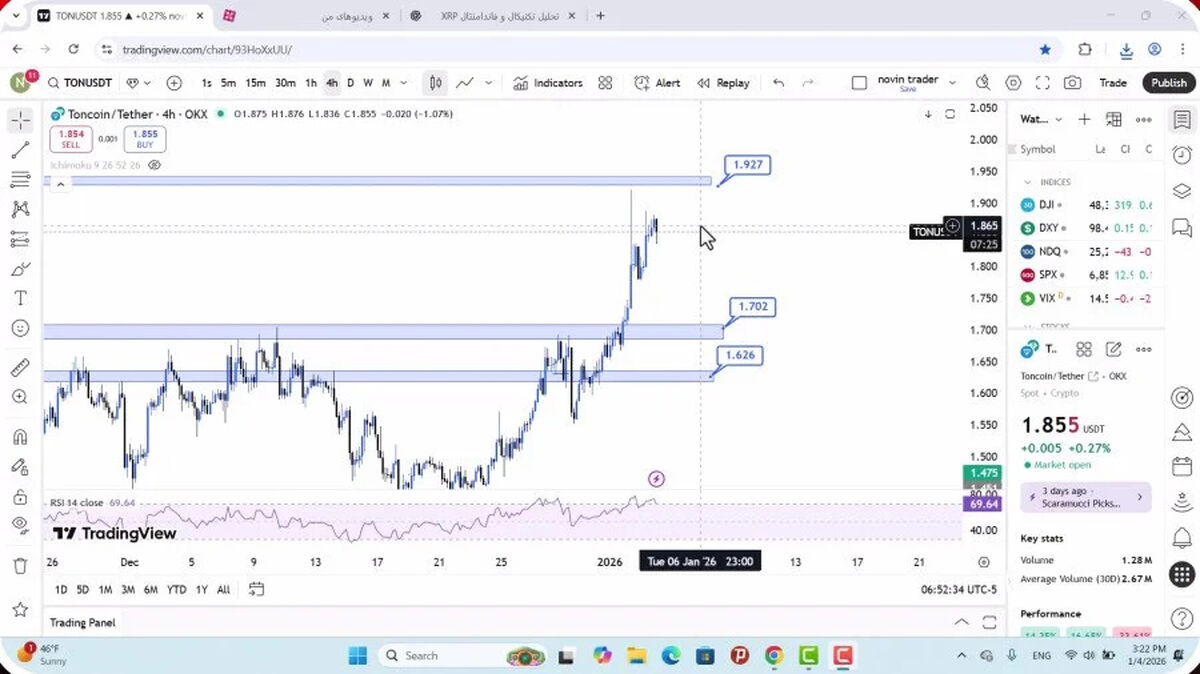Undo the last chart action
The image size is (1200, 674).
tap(779, 83)
